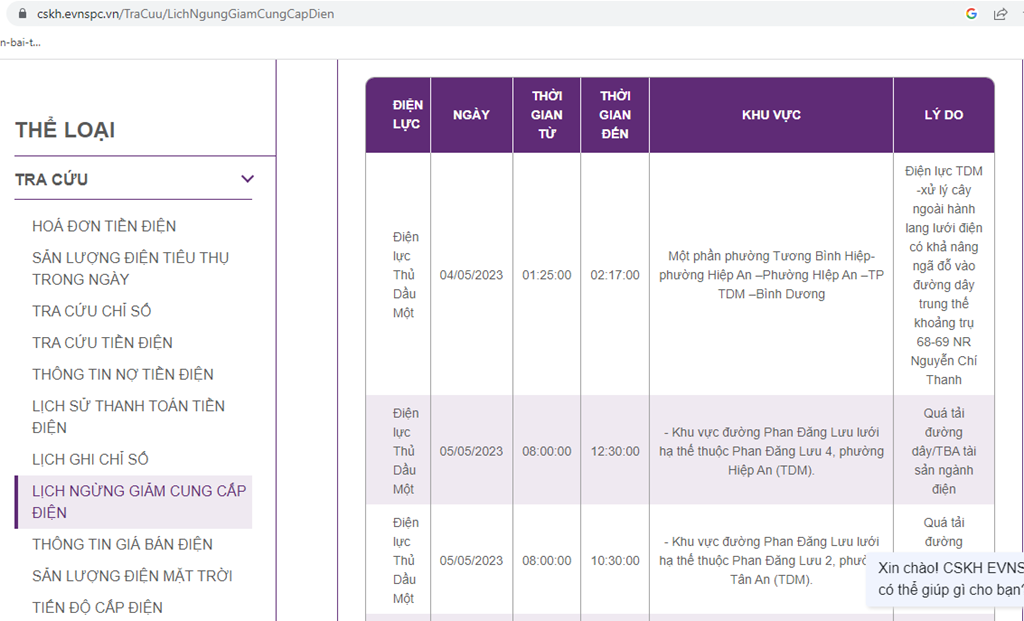Click 08:00:00 start time in 12:30:00 row
Screen dimensions: 1024x621
[547, 451]
